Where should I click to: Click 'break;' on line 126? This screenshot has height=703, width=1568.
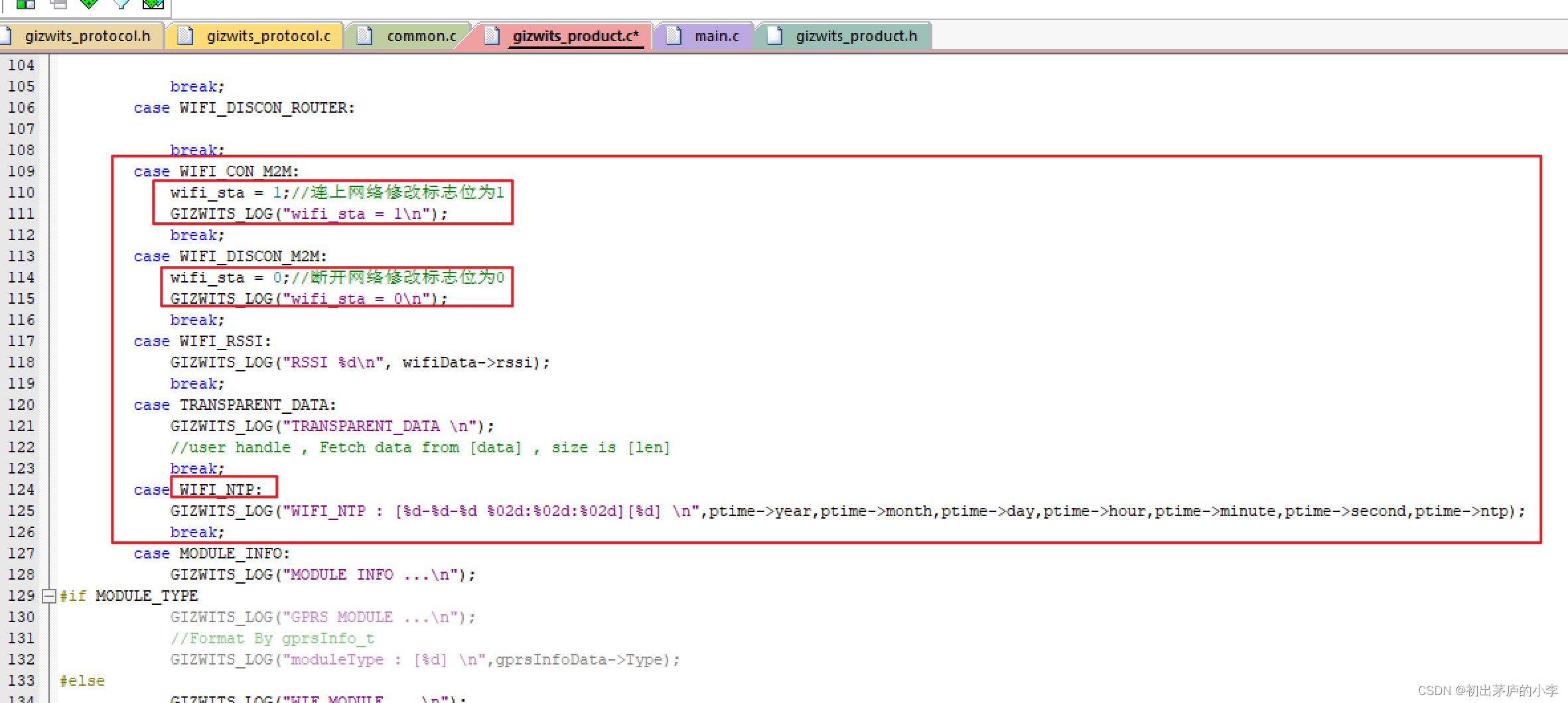(198, 532)
